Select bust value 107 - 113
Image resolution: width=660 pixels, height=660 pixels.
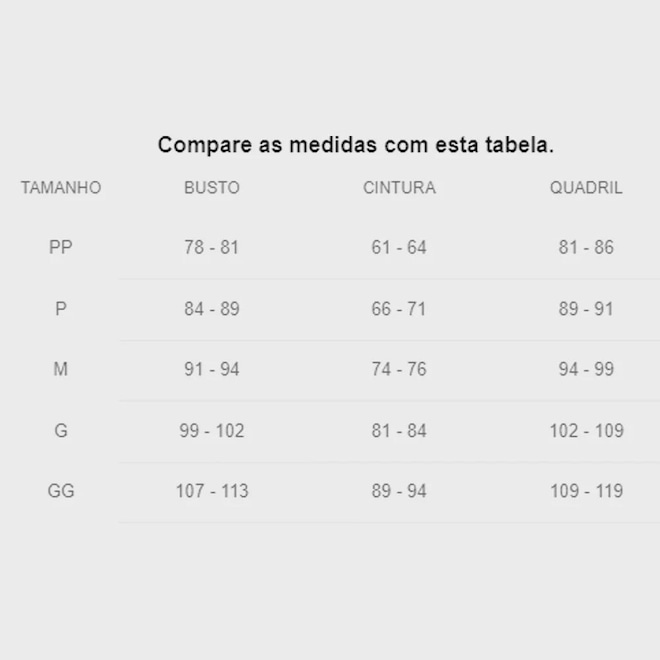click(x=211, y=491)
